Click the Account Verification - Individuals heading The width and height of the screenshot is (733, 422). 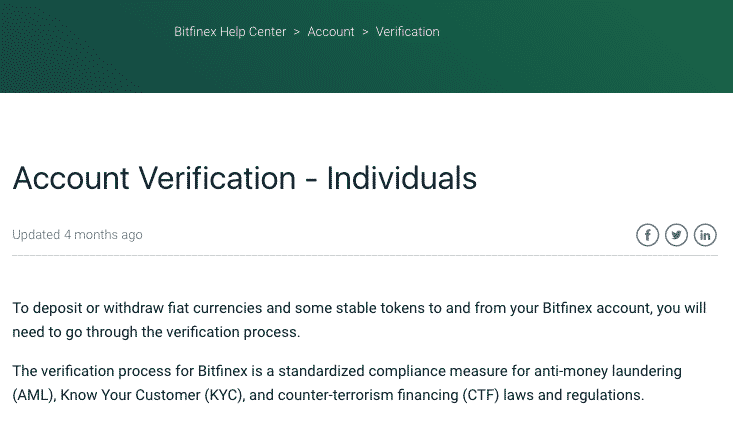(244, 178)
